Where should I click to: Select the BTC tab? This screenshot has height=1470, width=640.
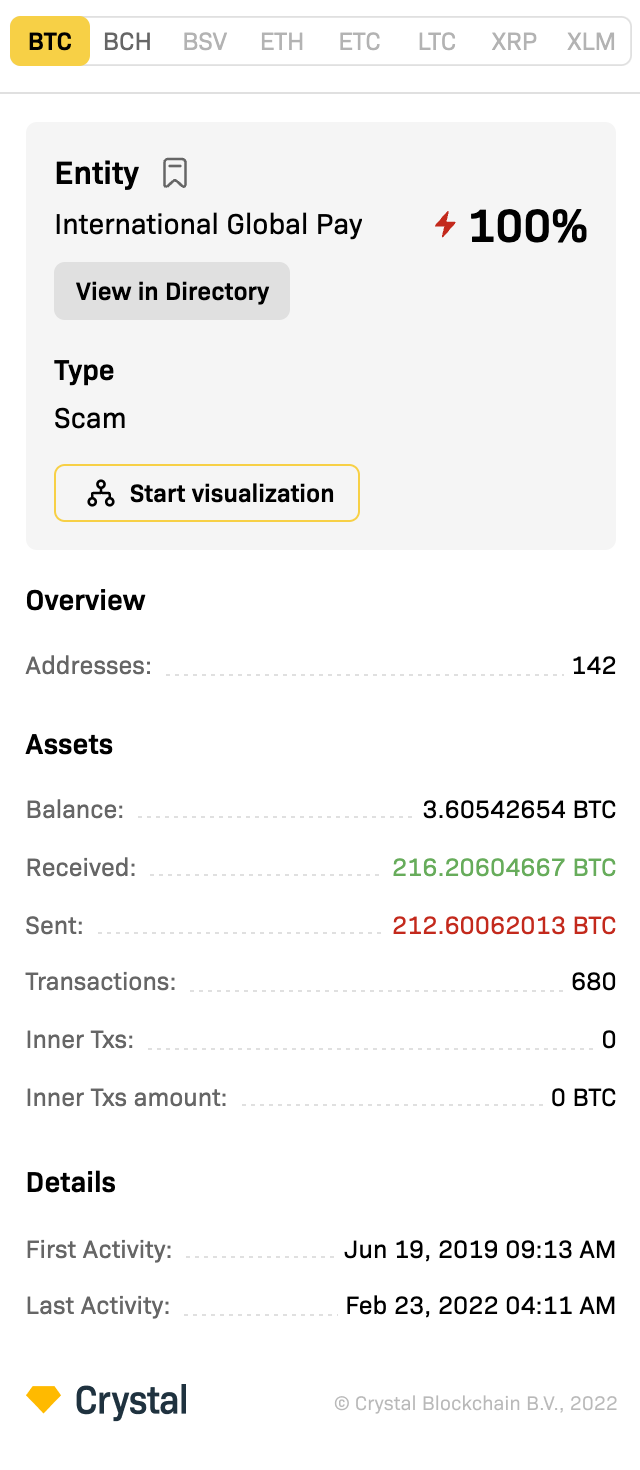[50, 42]
